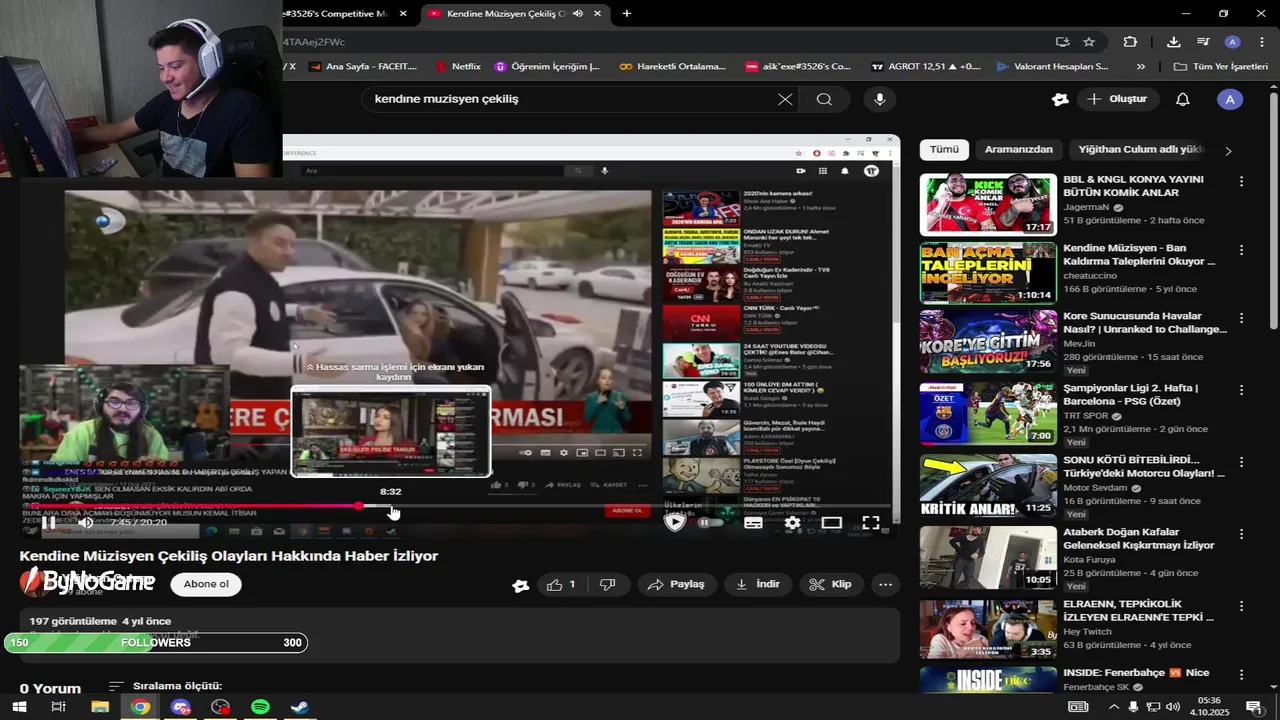Image resolution: width=1280 pixels, height=720 pixels.
Task: Bookmark this page with star icon
Action: pyautogui.click(x=1089, y=42)
